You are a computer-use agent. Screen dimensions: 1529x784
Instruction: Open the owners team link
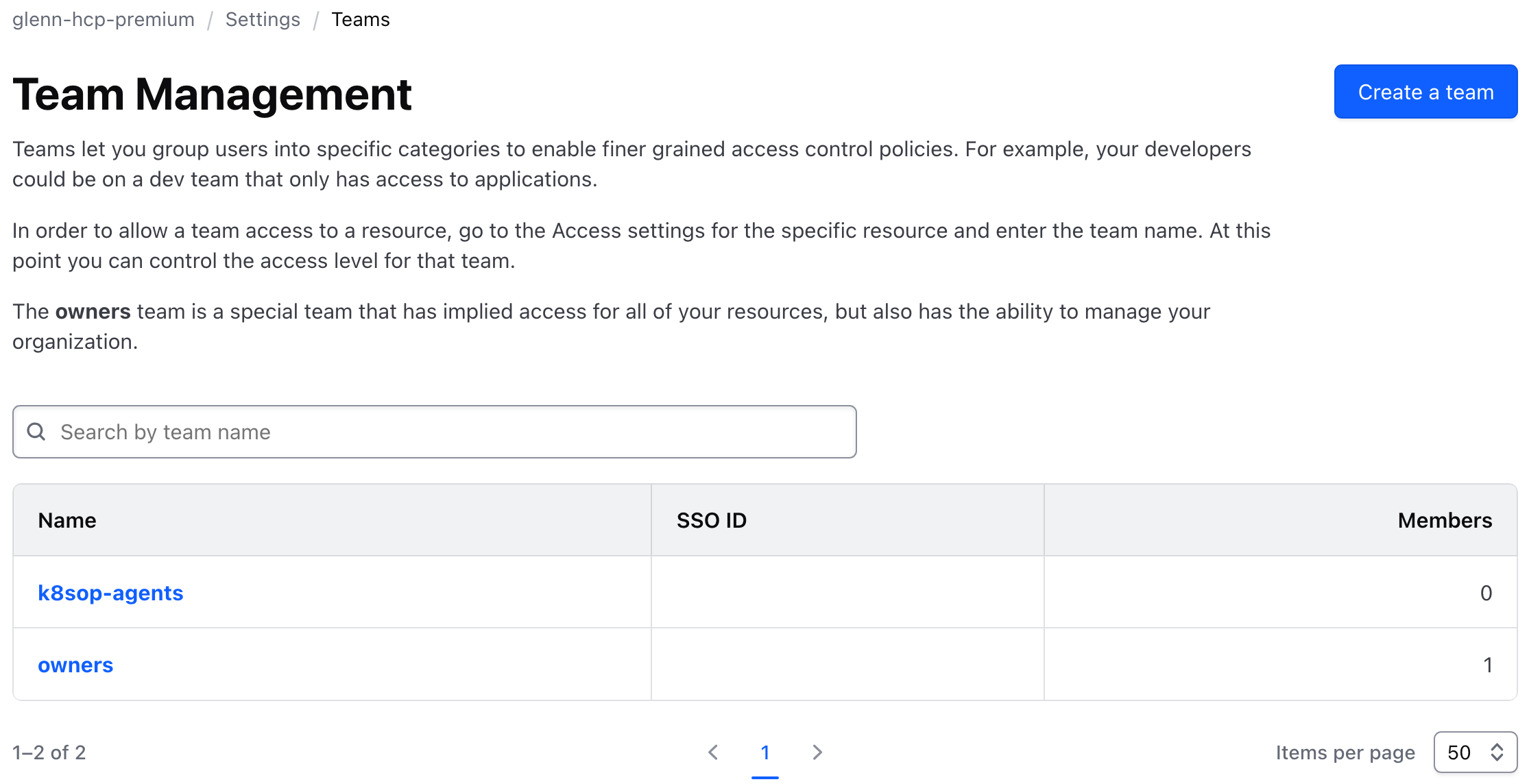pyautogui.click(x=75, y=665)
